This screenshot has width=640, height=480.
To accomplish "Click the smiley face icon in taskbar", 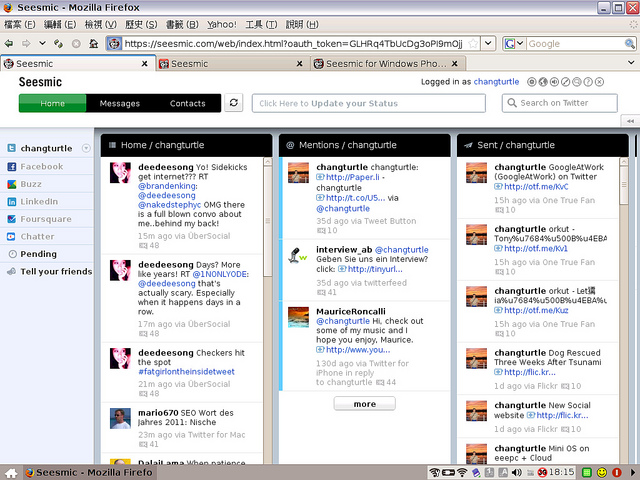I will [x=602, y=472].
